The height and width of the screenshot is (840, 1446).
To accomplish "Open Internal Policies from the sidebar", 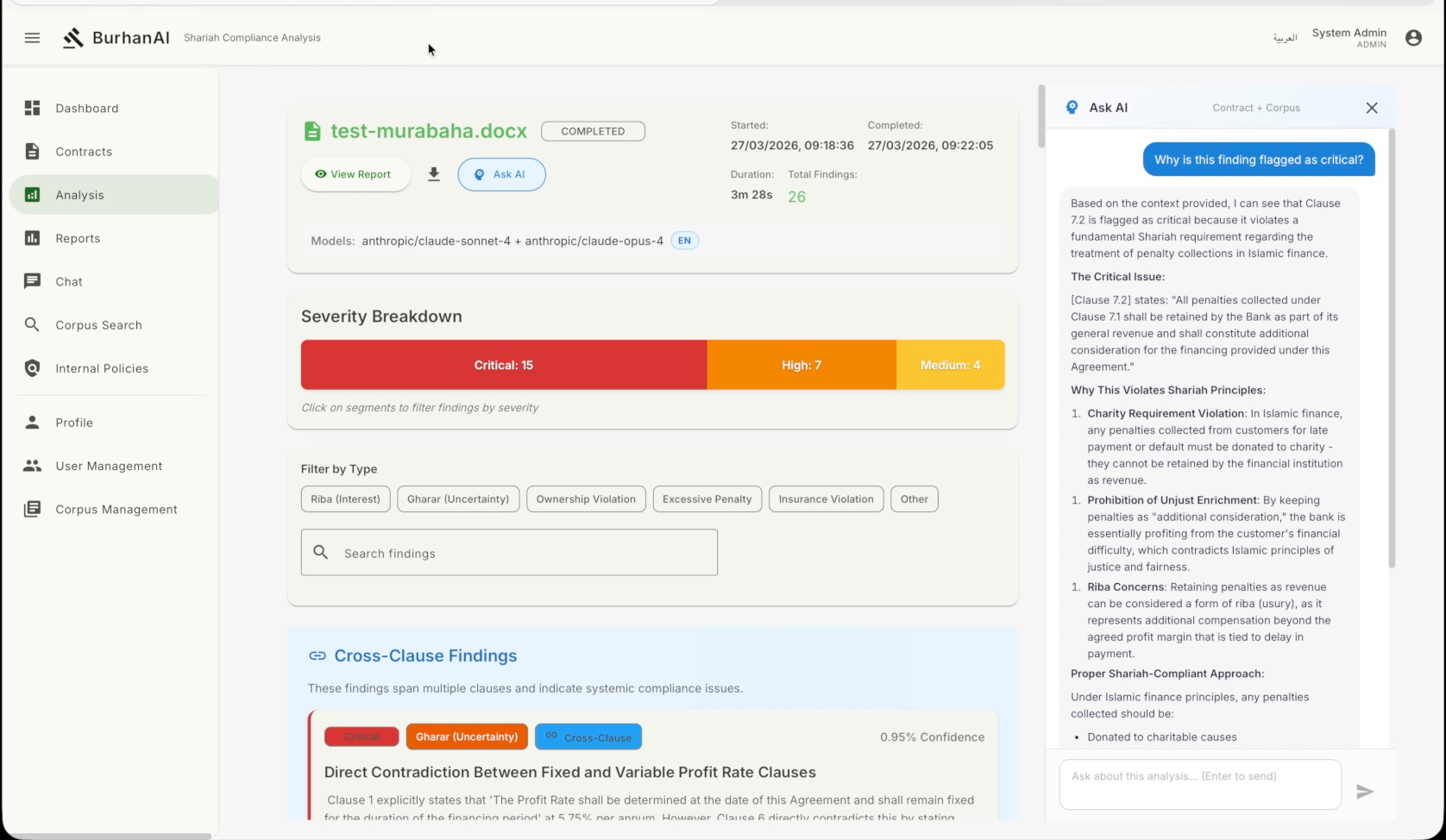I will click(102, 368).
